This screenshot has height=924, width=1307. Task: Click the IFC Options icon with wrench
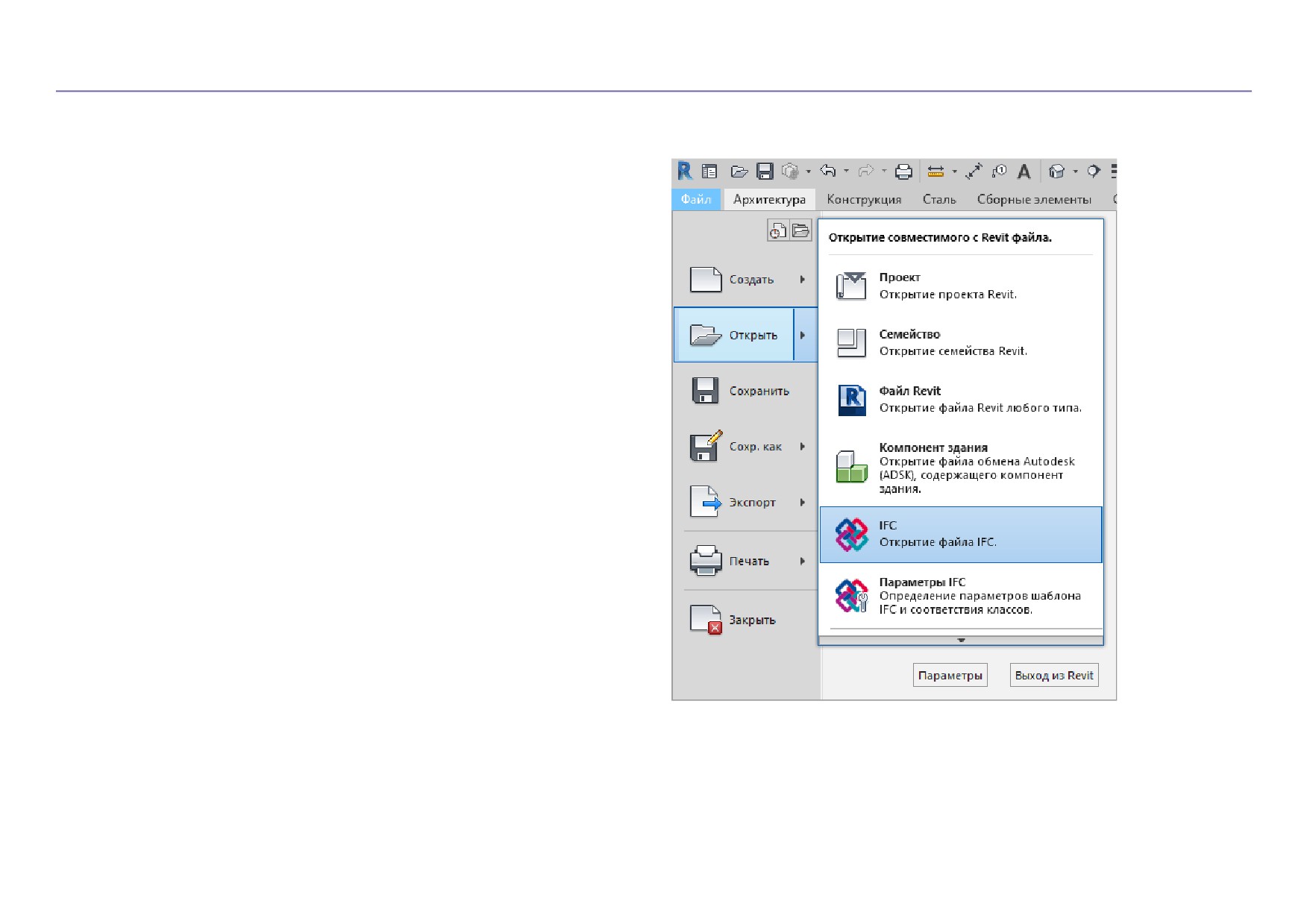click(x=852, y=596)
